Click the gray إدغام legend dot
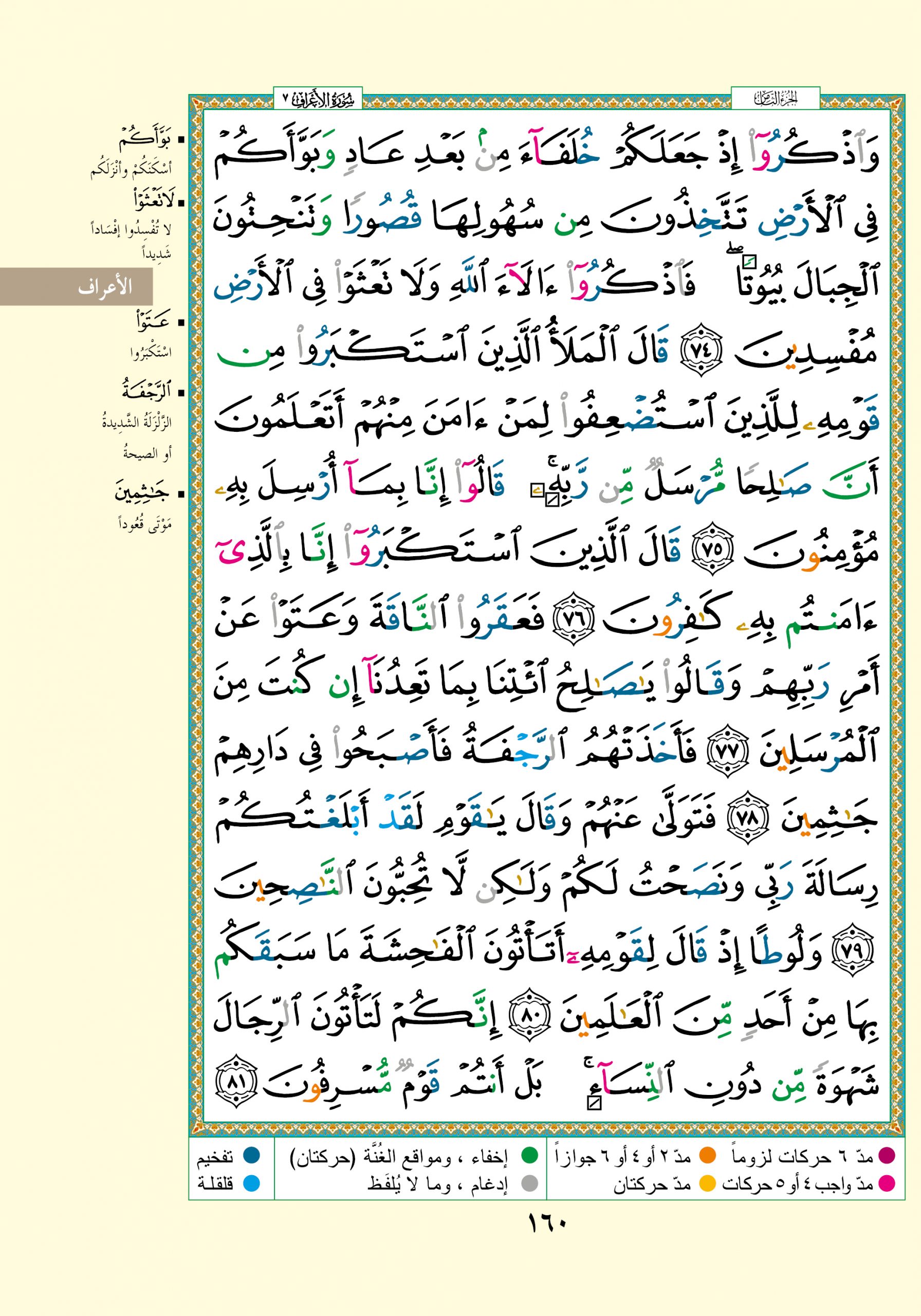The width and height of the screenshot is (921, 1316). [x=529, y=1183]
